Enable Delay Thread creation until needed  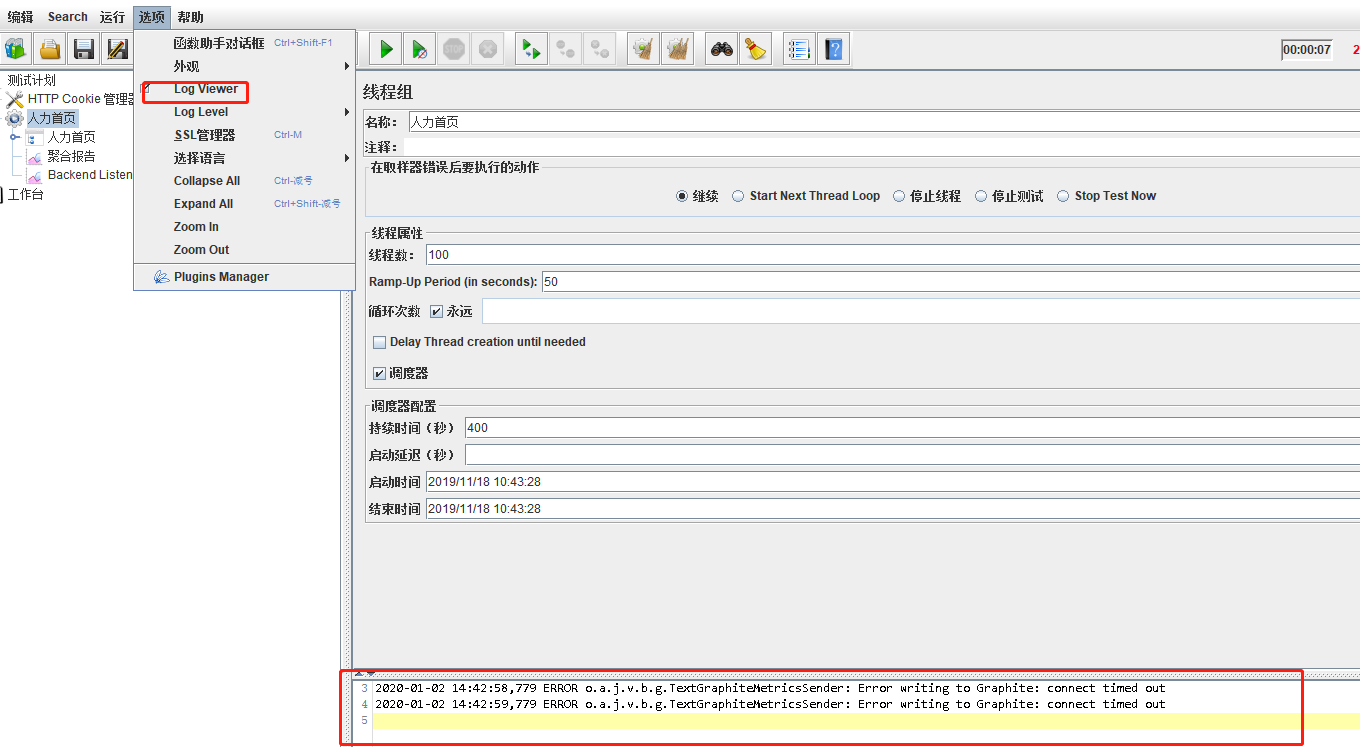click(x=379, y=342)
